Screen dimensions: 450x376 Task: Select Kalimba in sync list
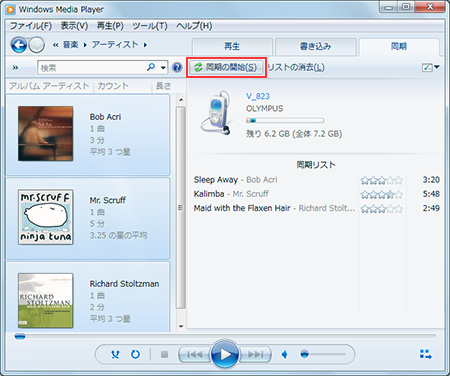209,194
